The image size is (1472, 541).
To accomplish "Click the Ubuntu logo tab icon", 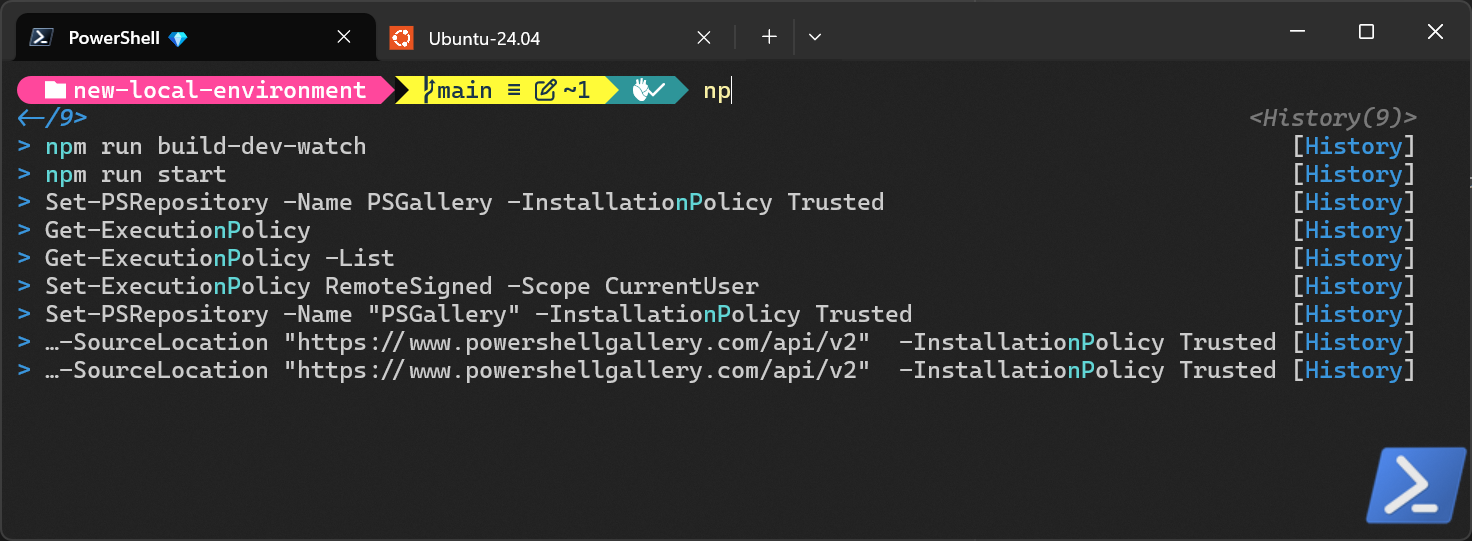I will click(401, 38).
